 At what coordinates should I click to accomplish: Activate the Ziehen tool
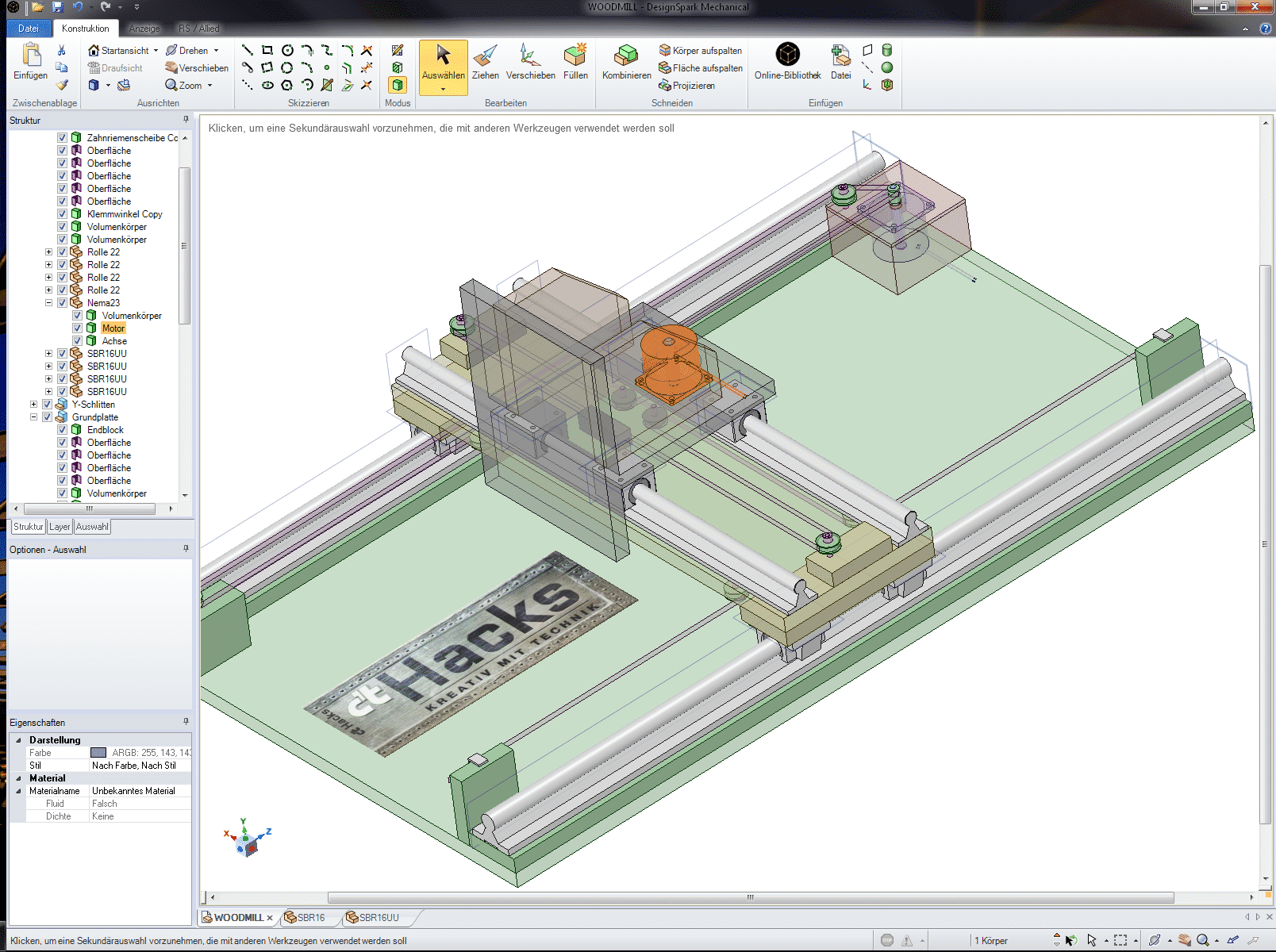(486, 59)
